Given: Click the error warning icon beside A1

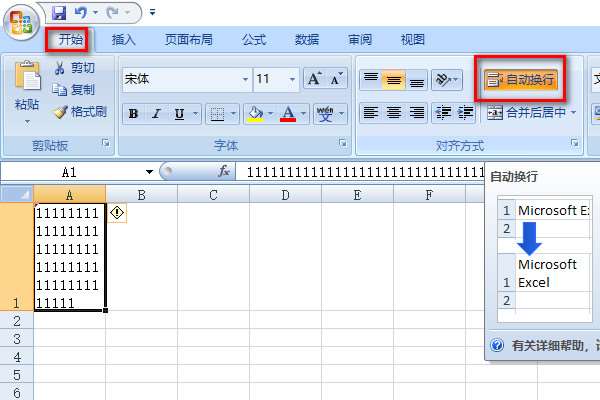Looking at the screenshot, I should pos(117,213).
